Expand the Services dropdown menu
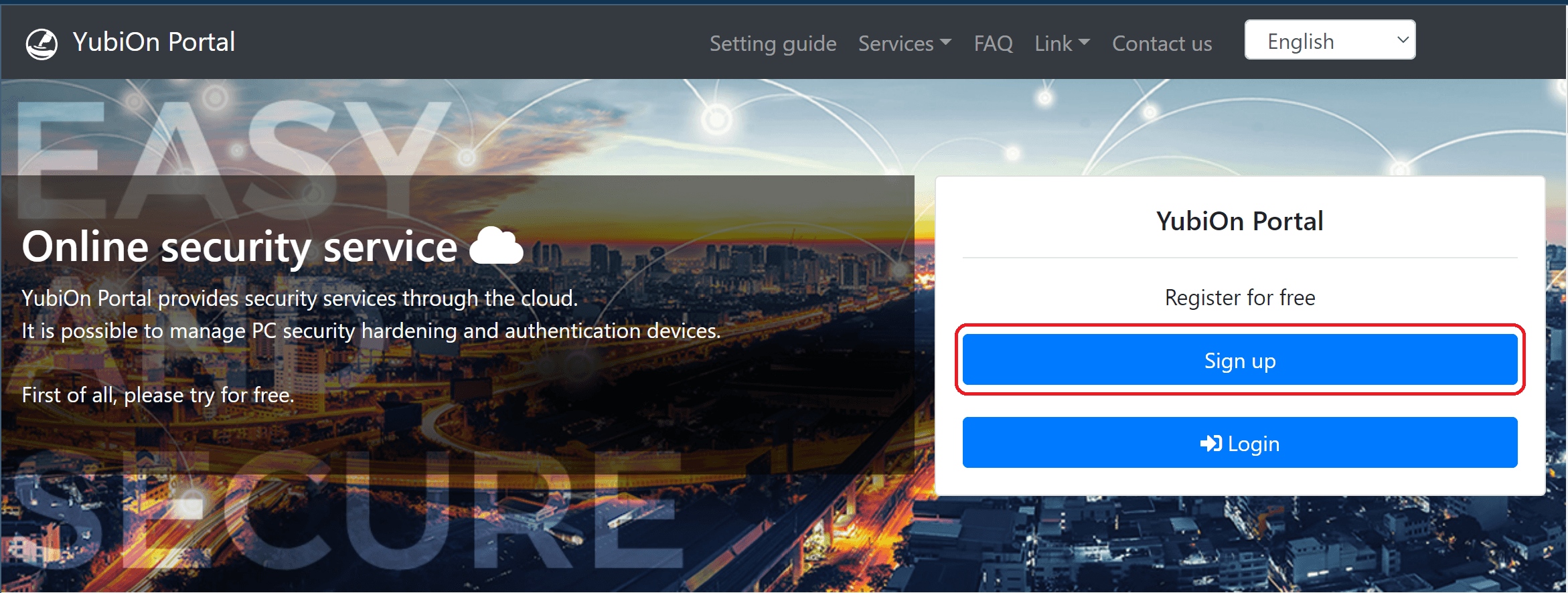Image resolution: width=1568 pixels, height=593 pixels. (905, 44)
